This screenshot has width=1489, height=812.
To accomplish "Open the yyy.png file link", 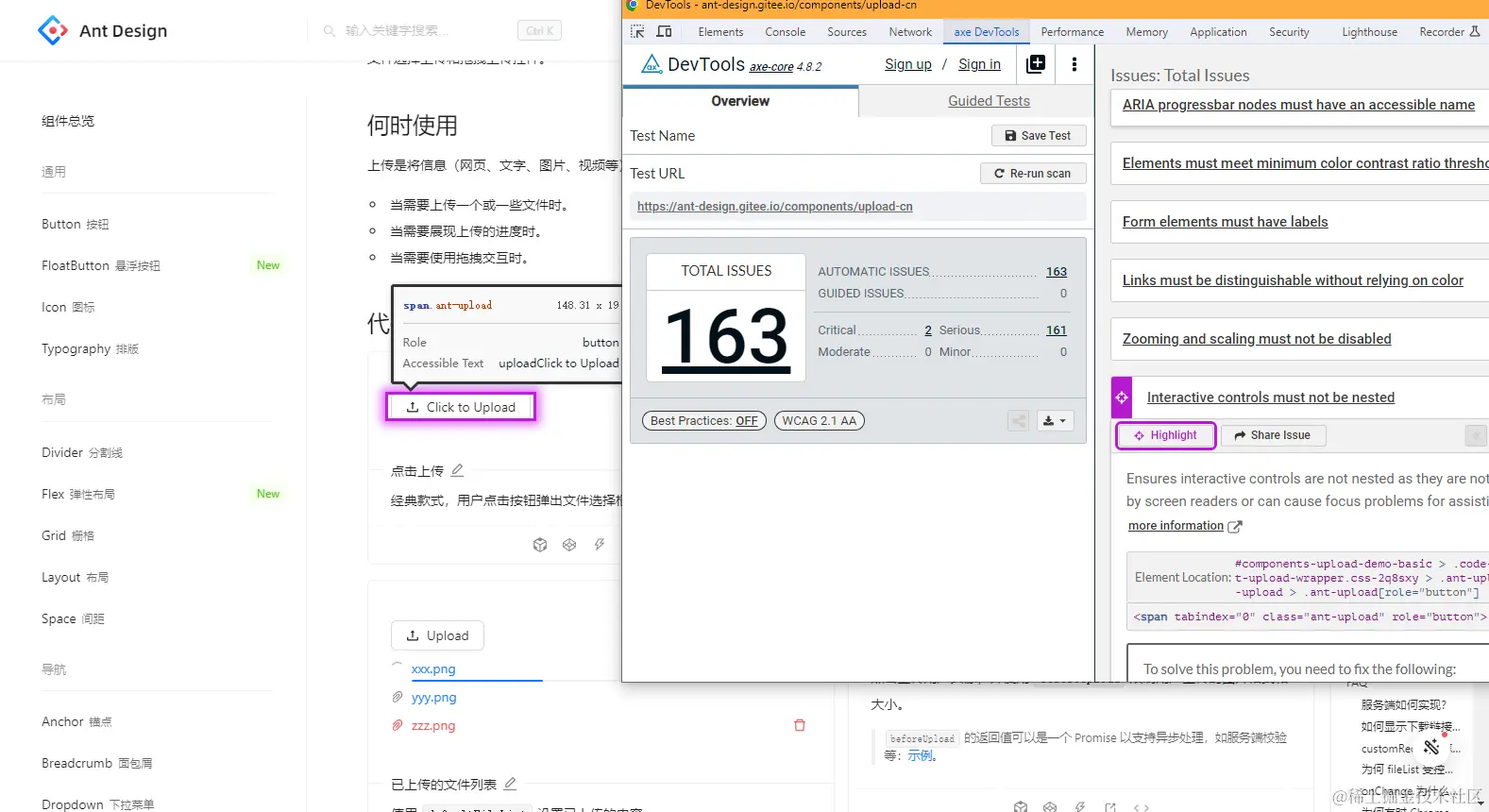I will (x=433, y=697).
